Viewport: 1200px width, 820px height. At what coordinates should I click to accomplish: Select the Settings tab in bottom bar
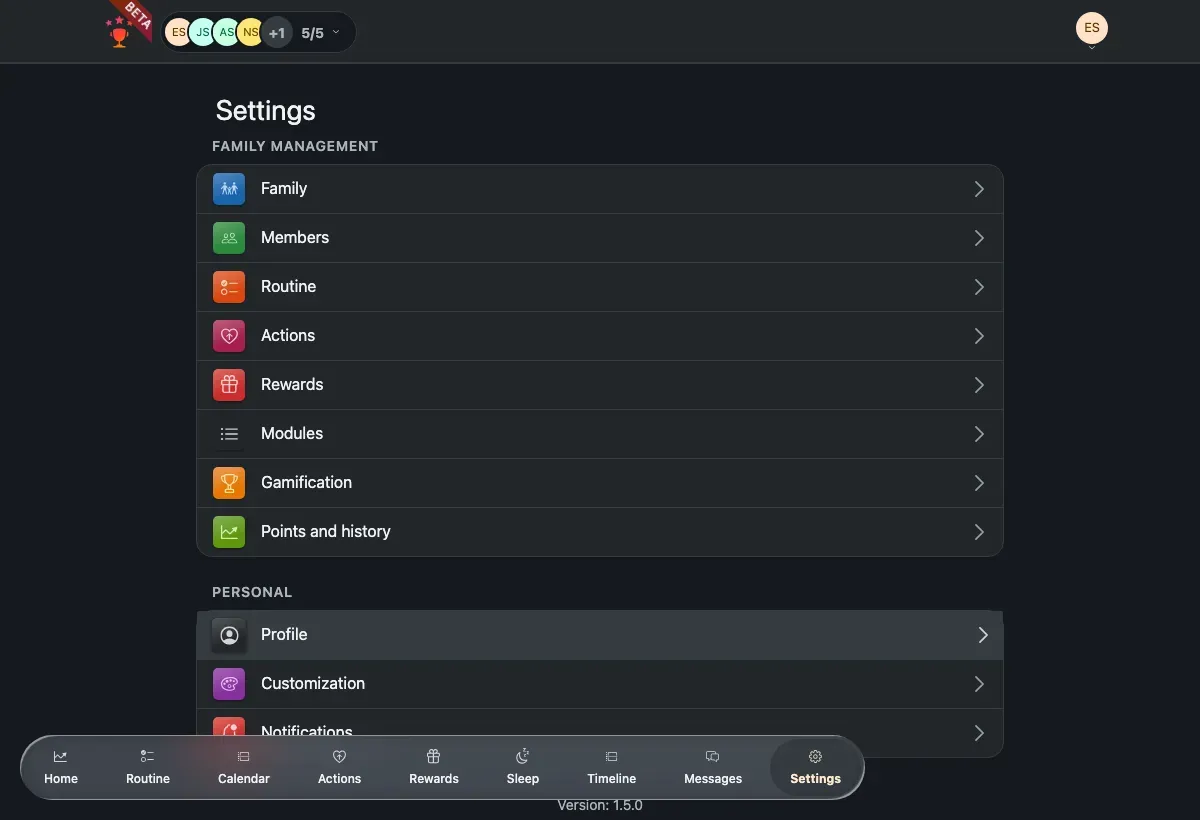click(x=816, y=767)
